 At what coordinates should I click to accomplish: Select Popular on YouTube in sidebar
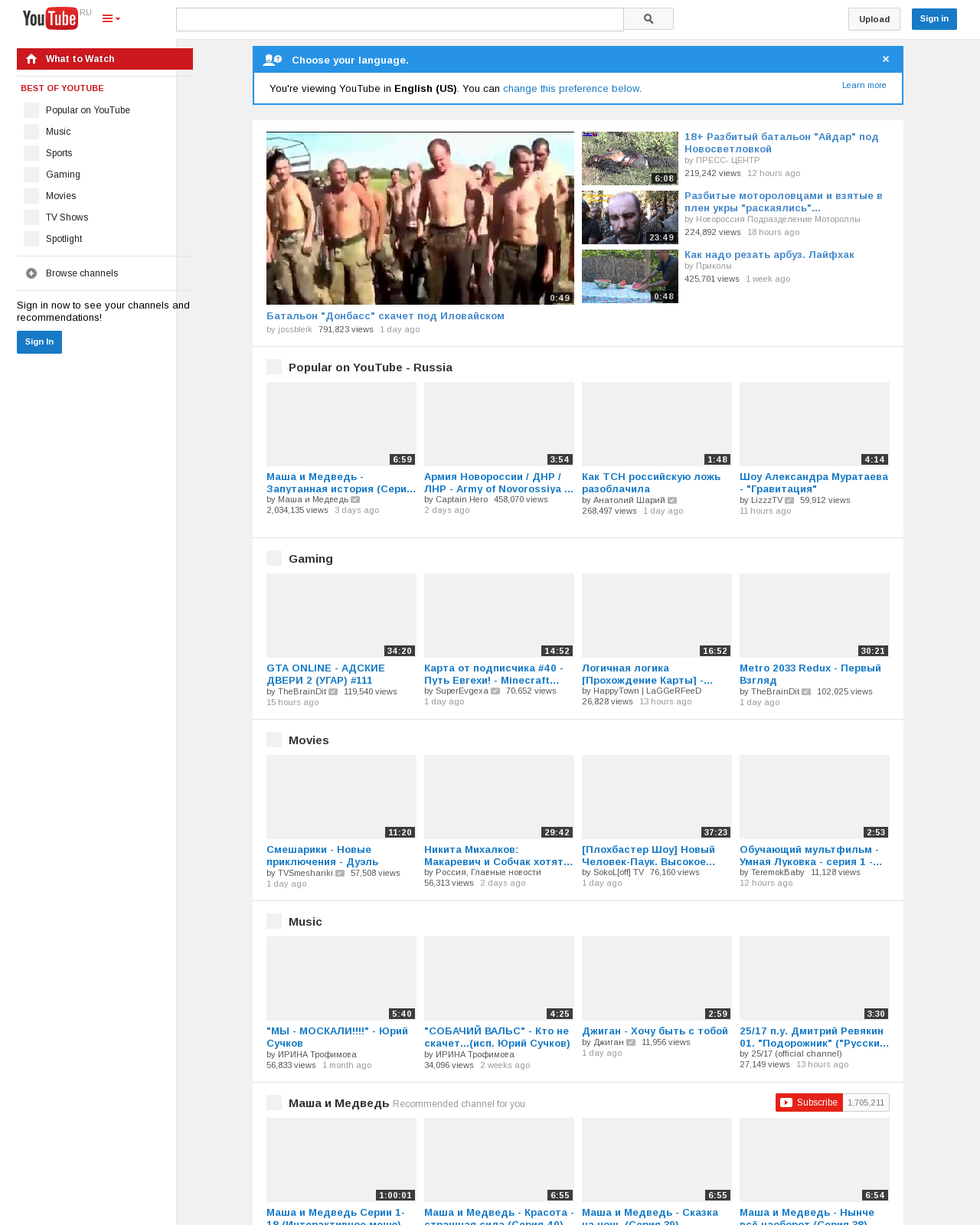(88, 110)
